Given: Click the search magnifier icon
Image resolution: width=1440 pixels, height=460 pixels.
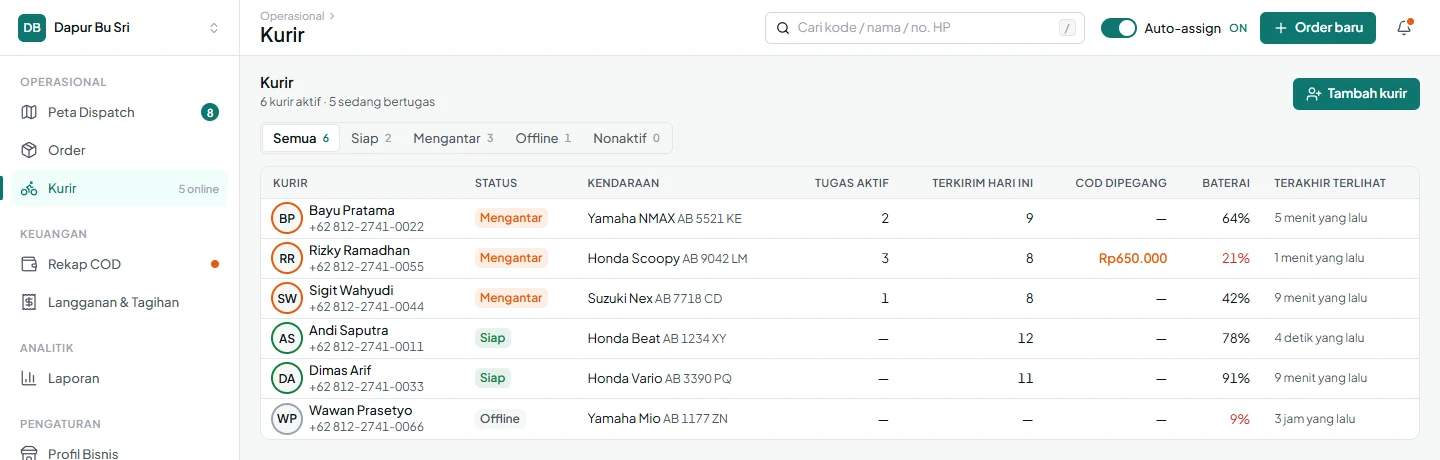Looking at the screenshot, I should point(783,28).
